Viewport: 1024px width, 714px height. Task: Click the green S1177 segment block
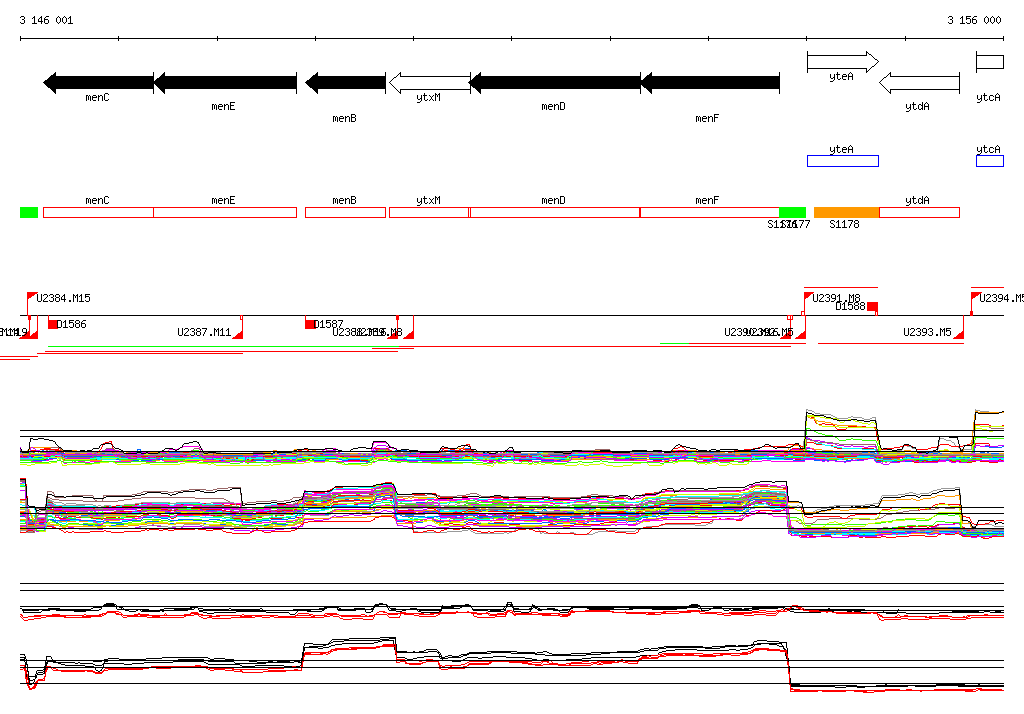click(792, 212)
